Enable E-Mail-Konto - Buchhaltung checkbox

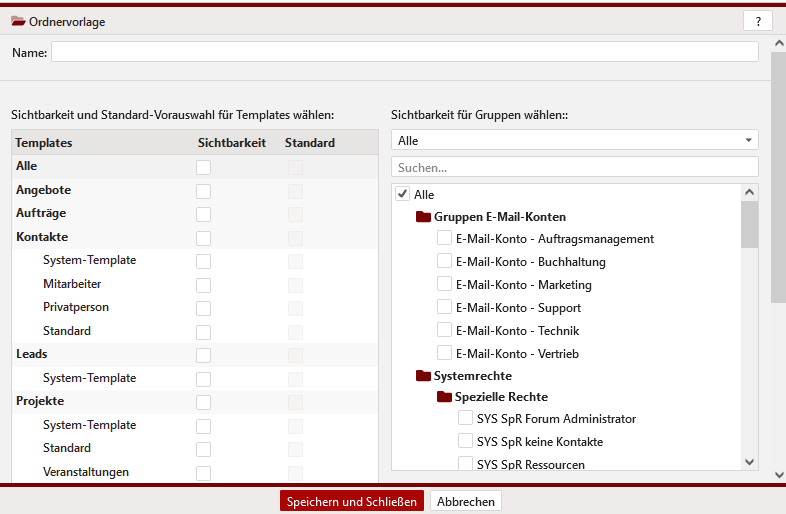click(x=445, y=262)
